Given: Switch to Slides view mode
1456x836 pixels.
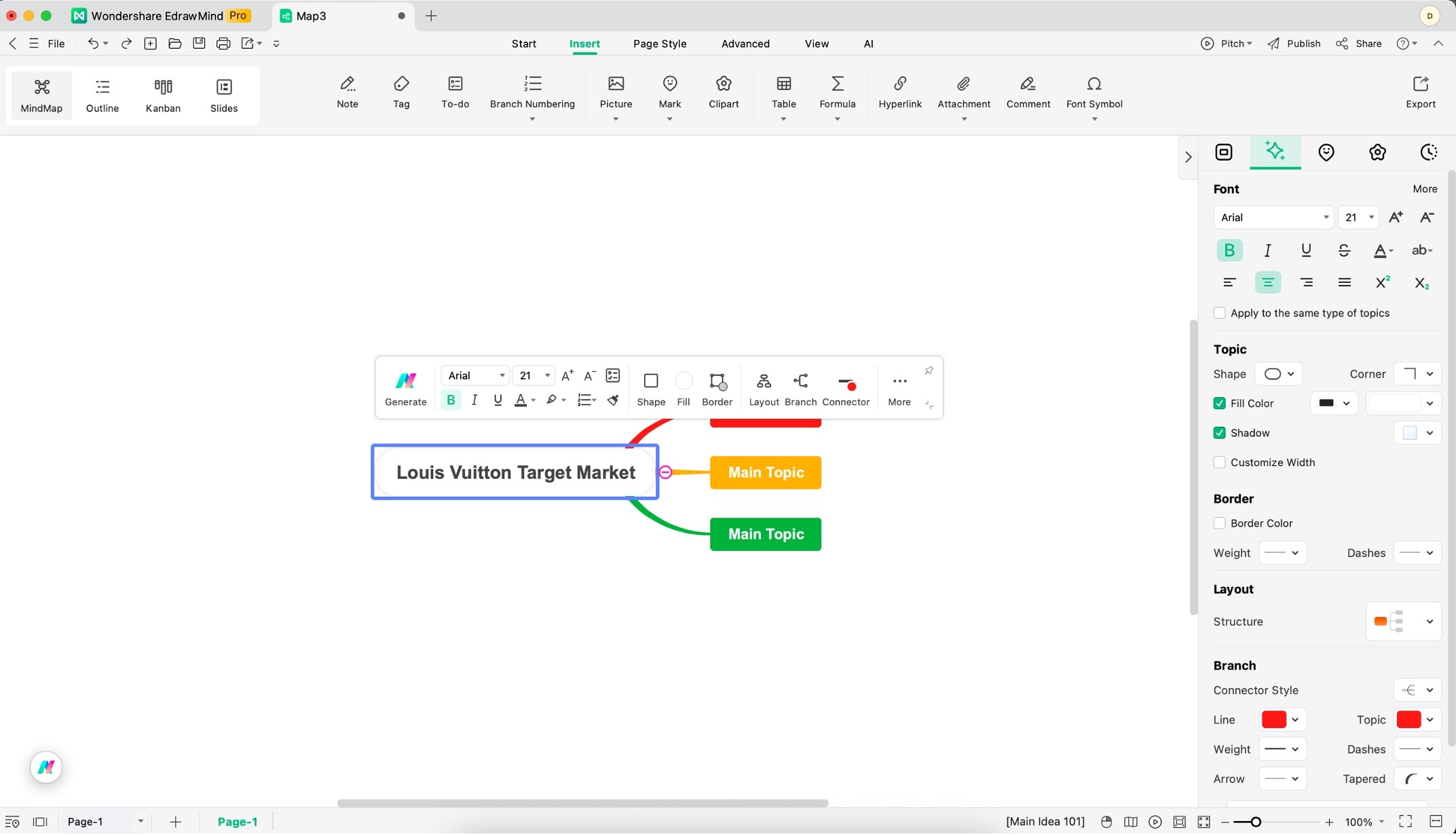Looking at the screenshot, I should [x=223, y=96].
